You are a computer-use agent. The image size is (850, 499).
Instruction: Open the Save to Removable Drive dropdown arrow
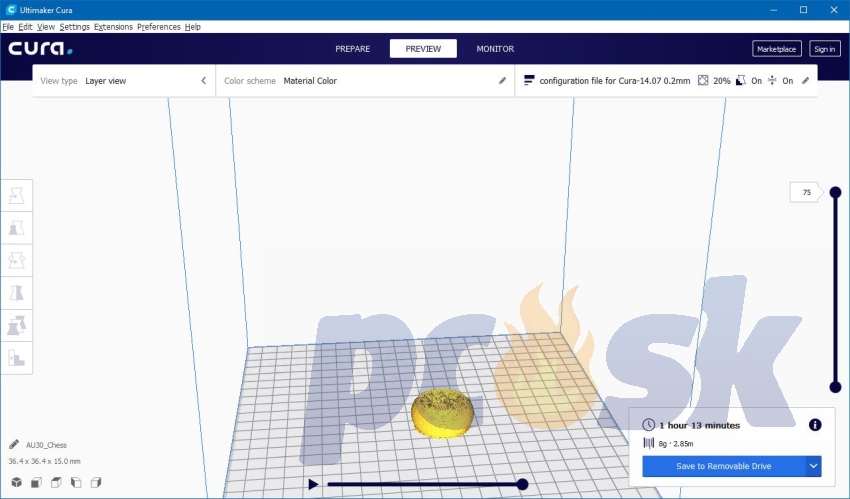tap(813, 466)
